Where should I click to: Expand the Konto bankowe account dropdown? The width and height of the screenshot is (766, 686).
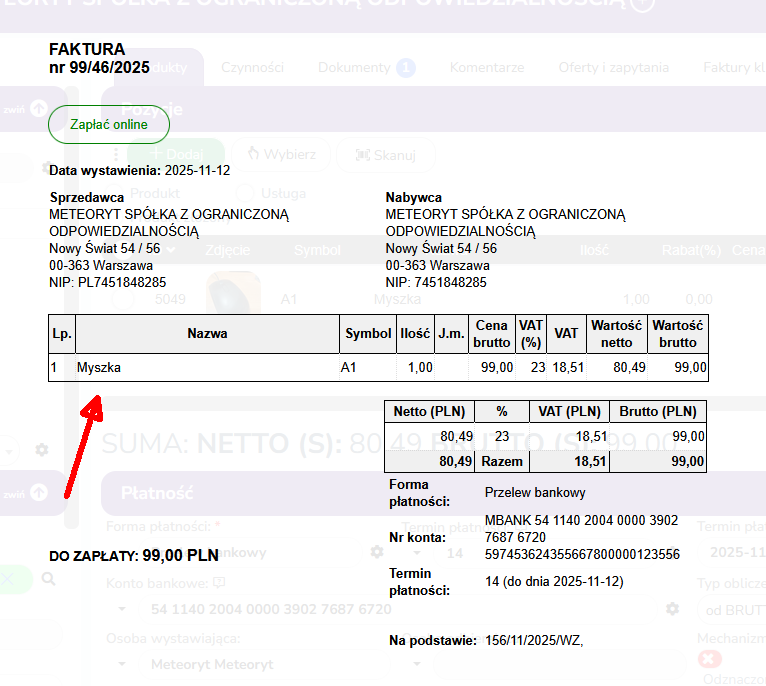[x=124, y=609]
